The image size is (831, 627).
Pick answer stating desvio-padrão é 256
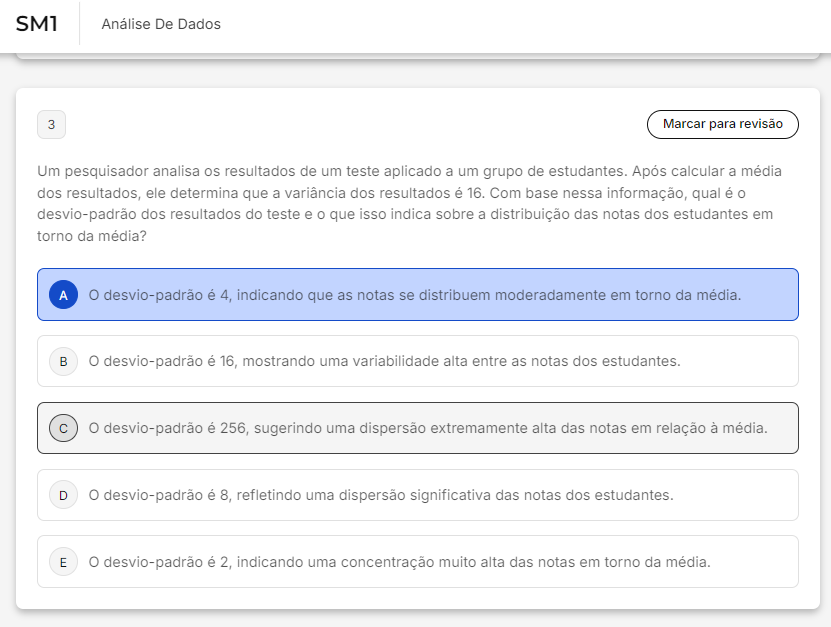pyautogui.click(x=428, y=428)
